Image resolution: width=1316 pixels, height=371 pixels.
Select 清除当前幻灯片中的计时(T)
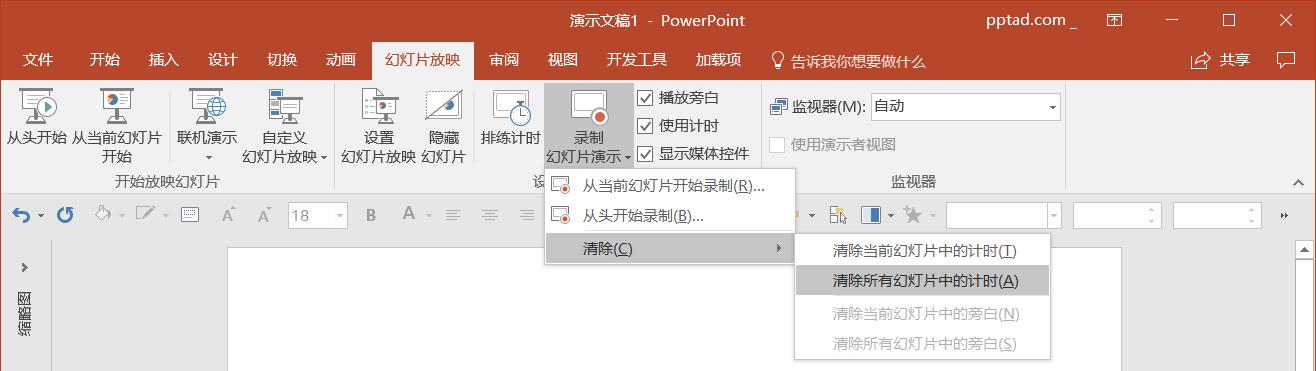click(x=922, y=250)
